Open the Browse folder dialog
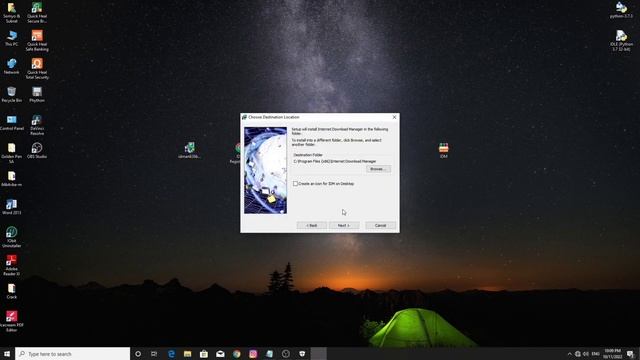 tap(378, 169)
